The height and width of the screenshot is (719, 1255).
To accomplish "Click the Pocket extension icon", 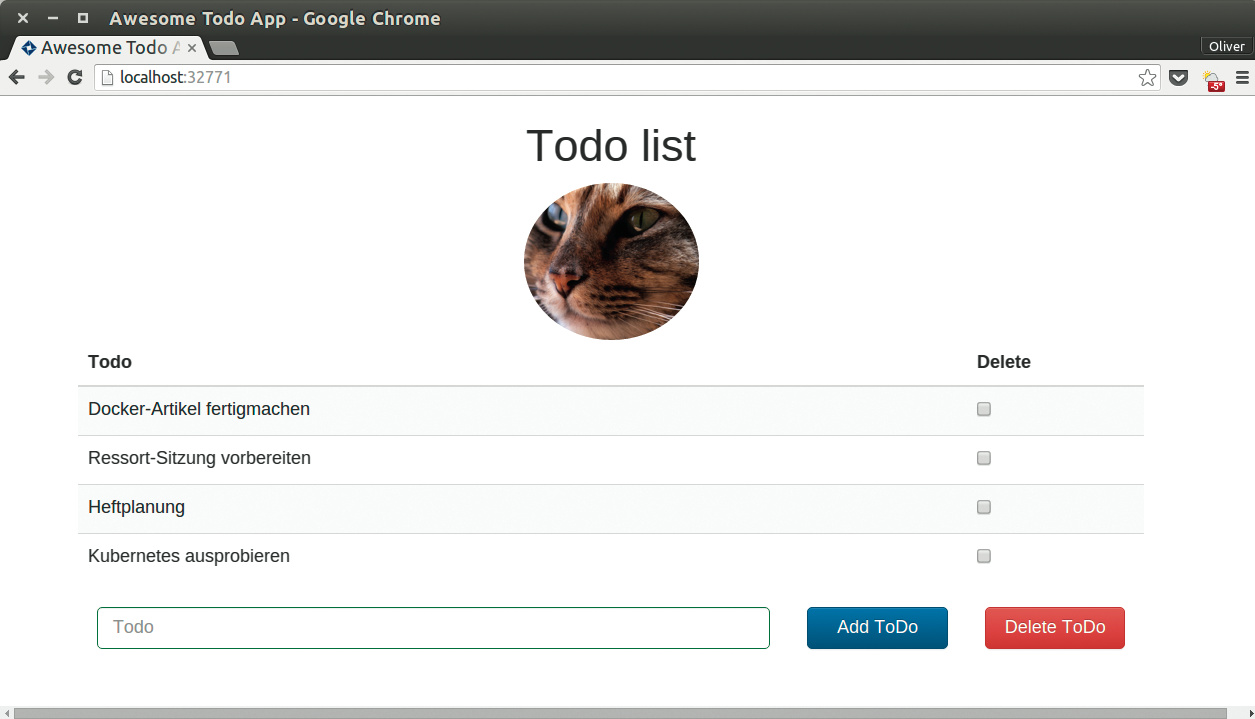I will click(x=1179, y=77).
